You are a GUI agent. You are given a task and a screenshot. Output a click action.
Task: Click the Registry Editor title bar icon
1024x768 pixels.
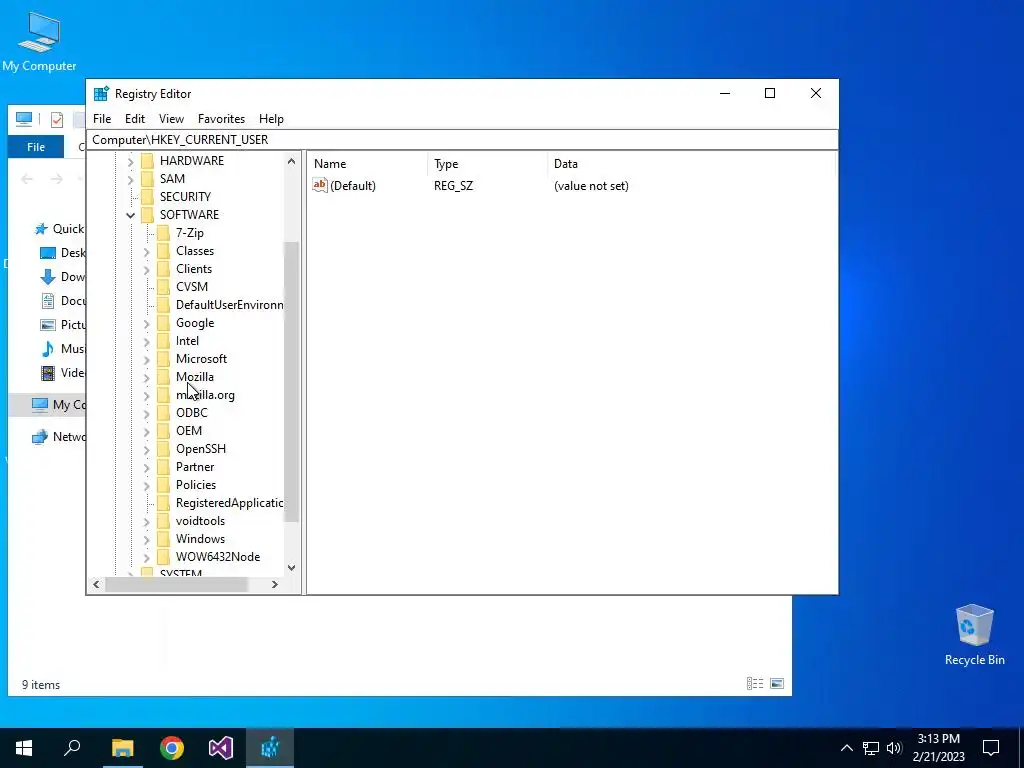pyautogui.click(x=101, y=93)
